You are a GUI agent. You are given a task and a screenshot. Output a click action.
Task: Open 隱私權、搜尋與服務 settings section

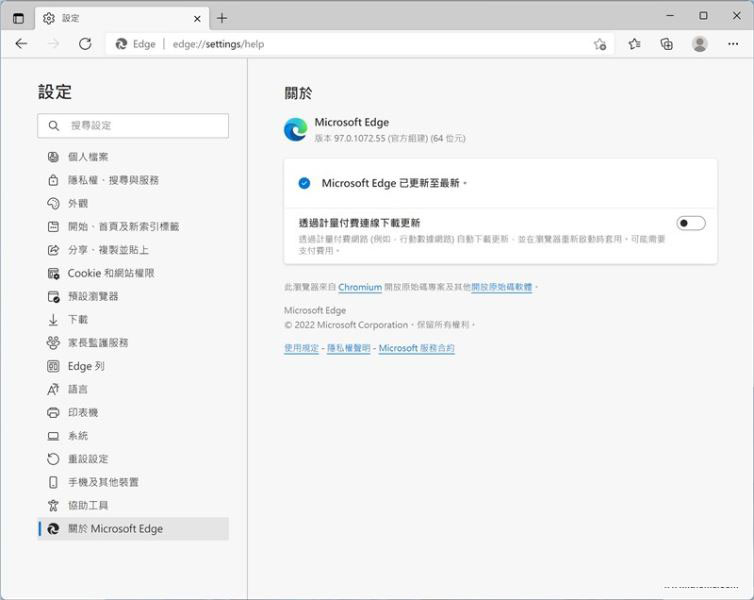click(112, 180)
